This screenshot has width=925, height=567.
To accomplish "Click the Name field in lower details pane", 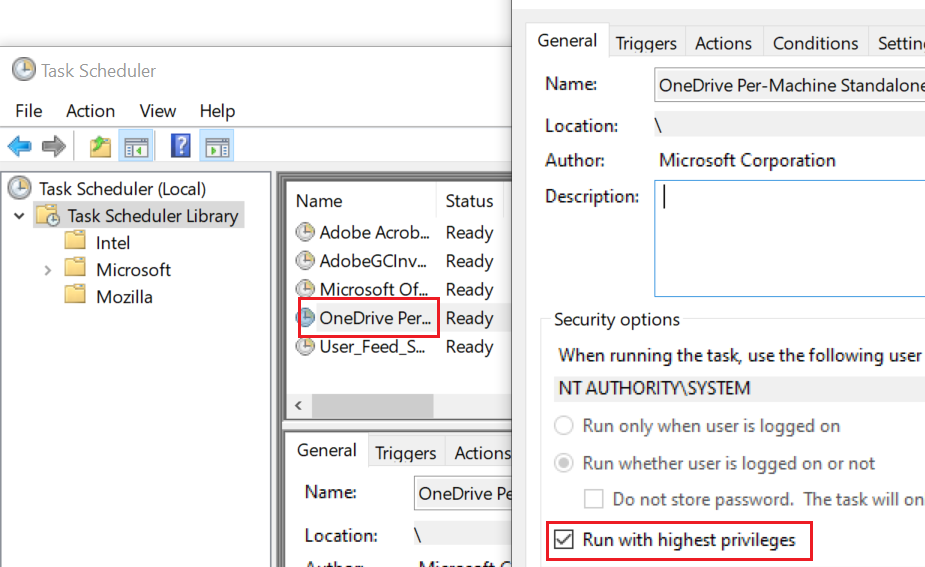I will [x=463, y=493].
